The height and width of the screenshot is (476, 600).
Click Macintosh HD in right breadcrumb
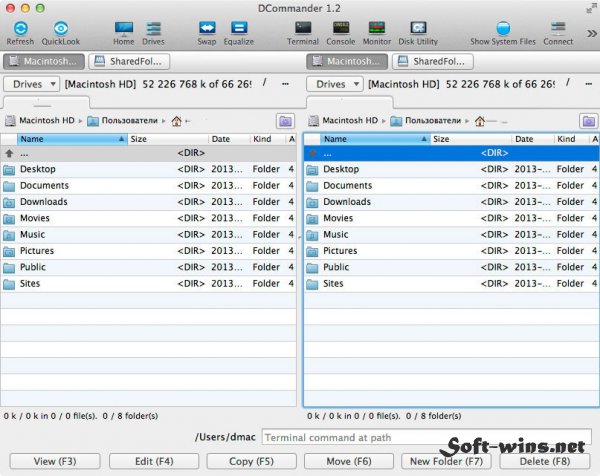tap(343, 121)
